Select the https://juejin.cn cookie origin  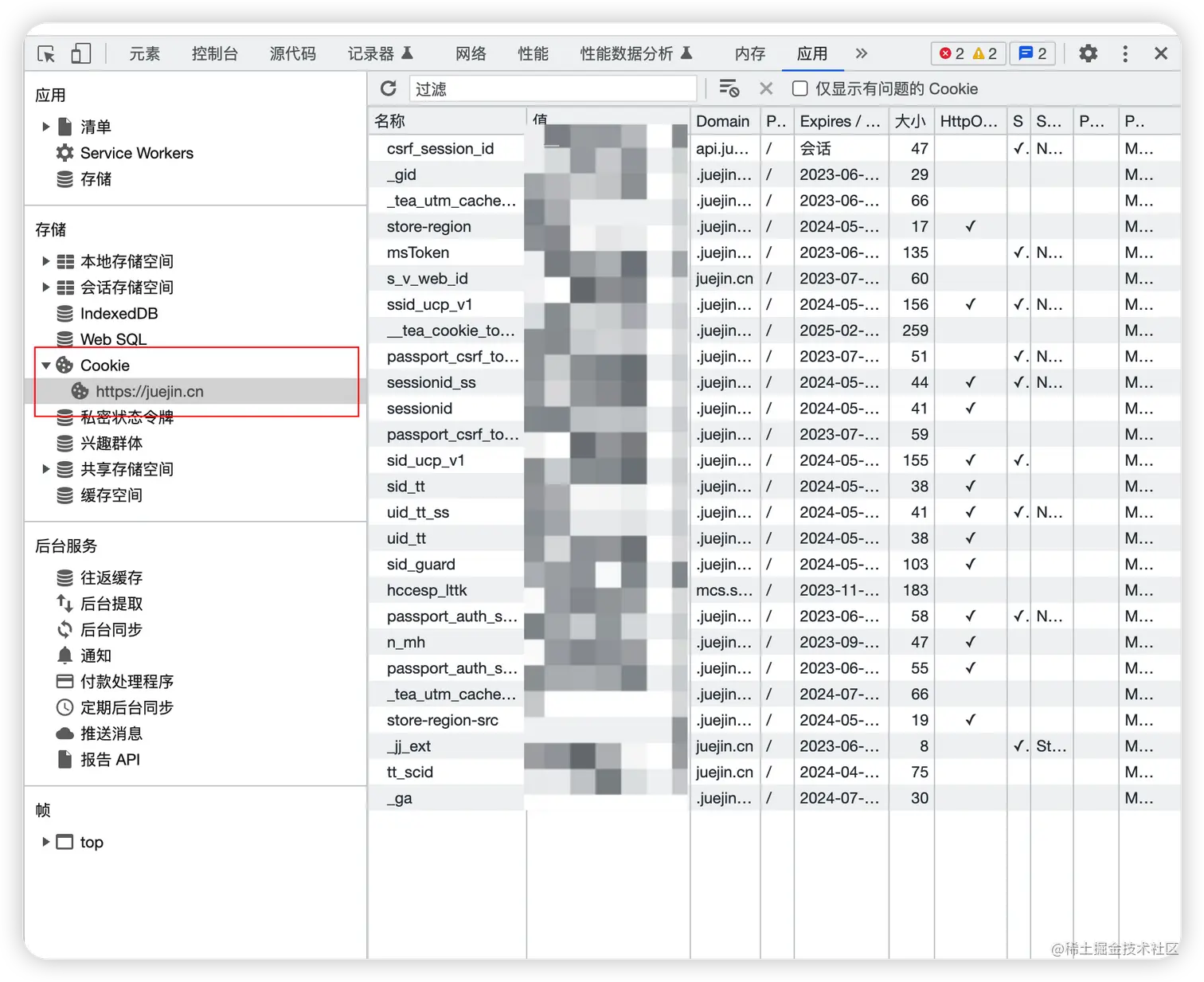tap(150, 391)
